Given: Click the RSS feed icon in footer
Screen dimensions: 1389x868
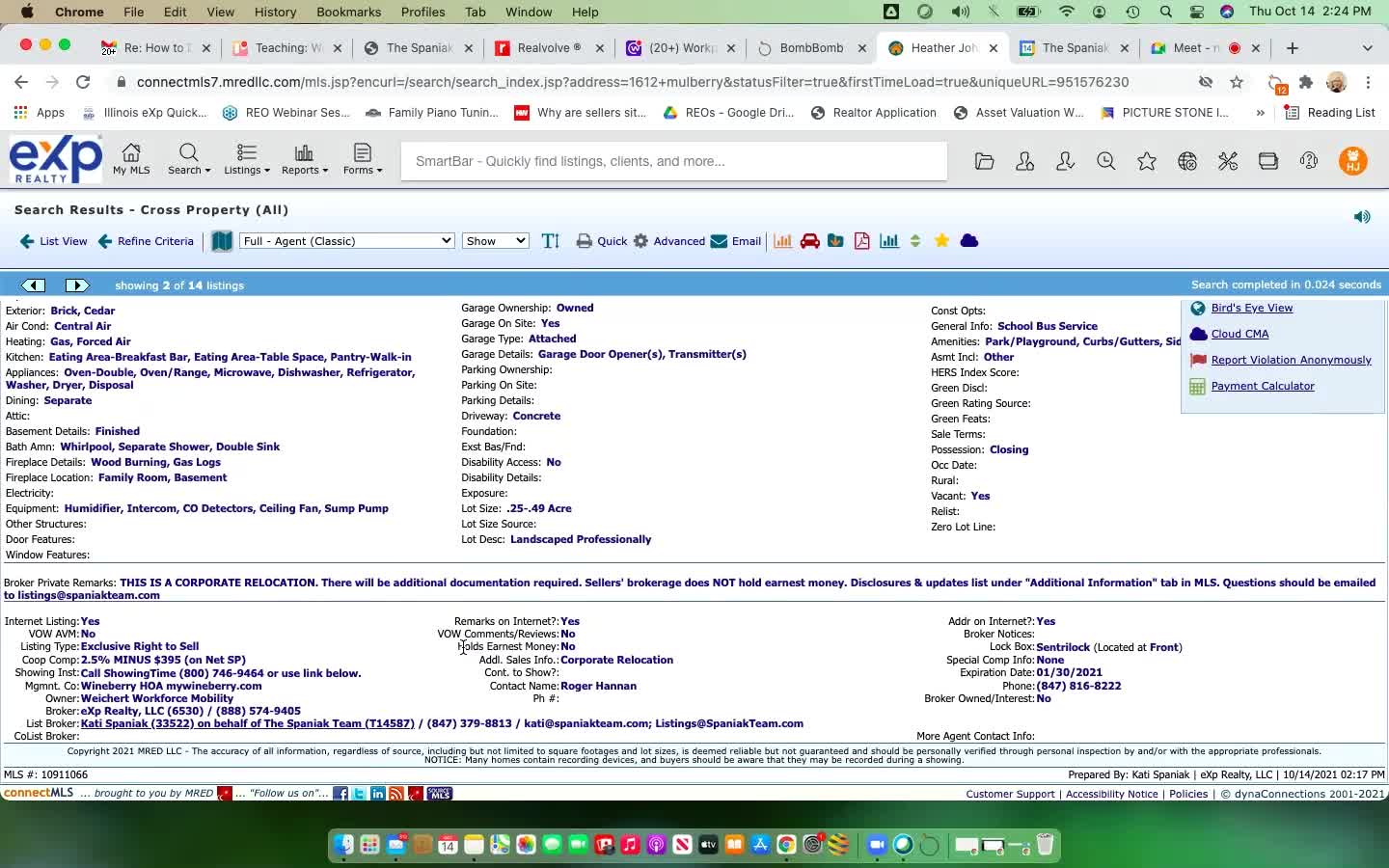Looking at the screenshot, I should (396, 794).
